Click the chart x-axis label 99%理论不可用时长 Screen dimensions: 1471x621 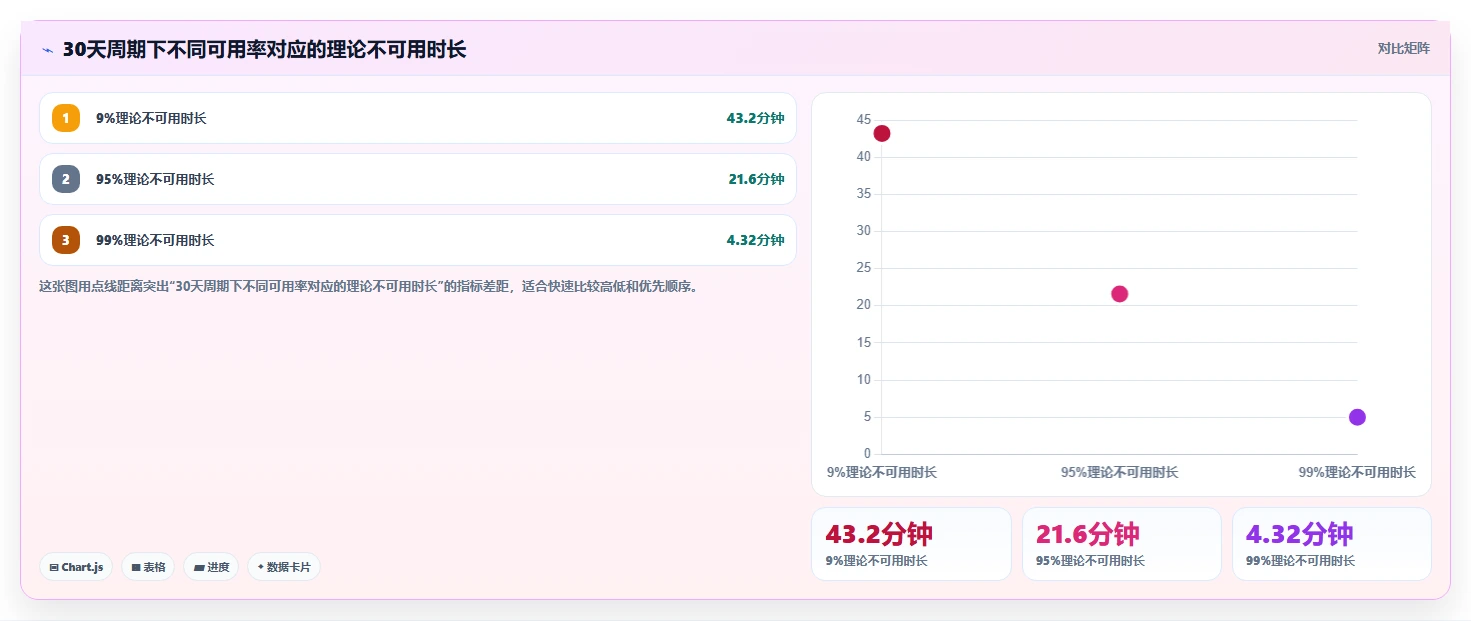click(1357, 472)
